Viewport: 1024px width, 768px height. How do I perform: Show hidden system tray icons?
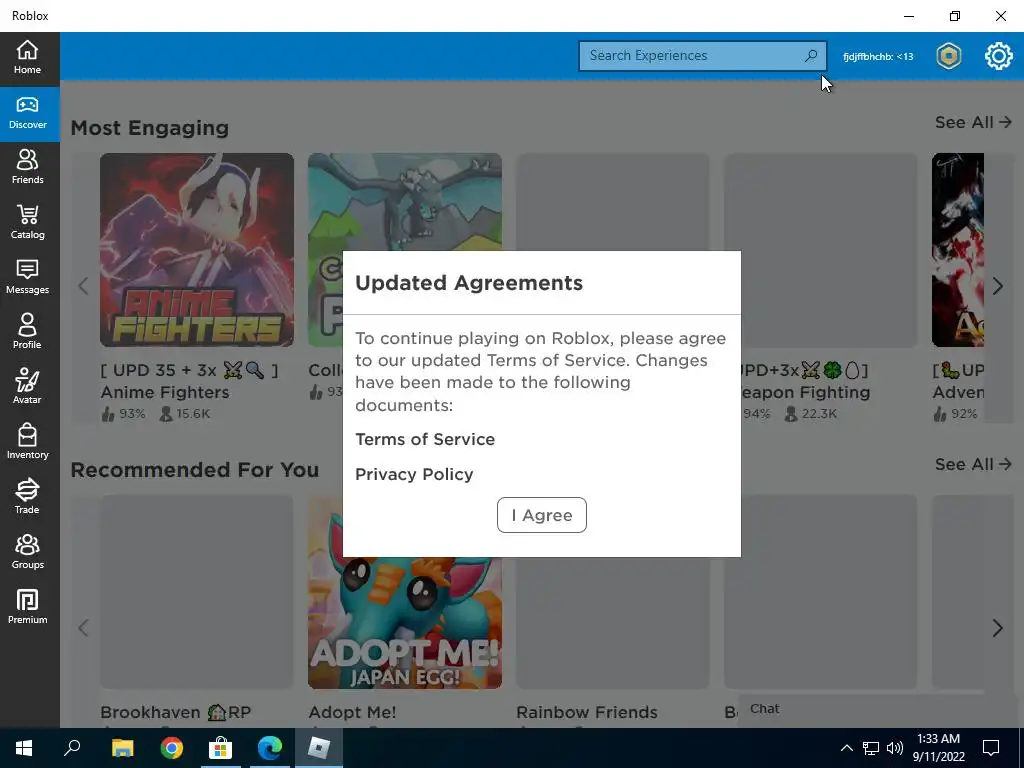tap(846, 748)
